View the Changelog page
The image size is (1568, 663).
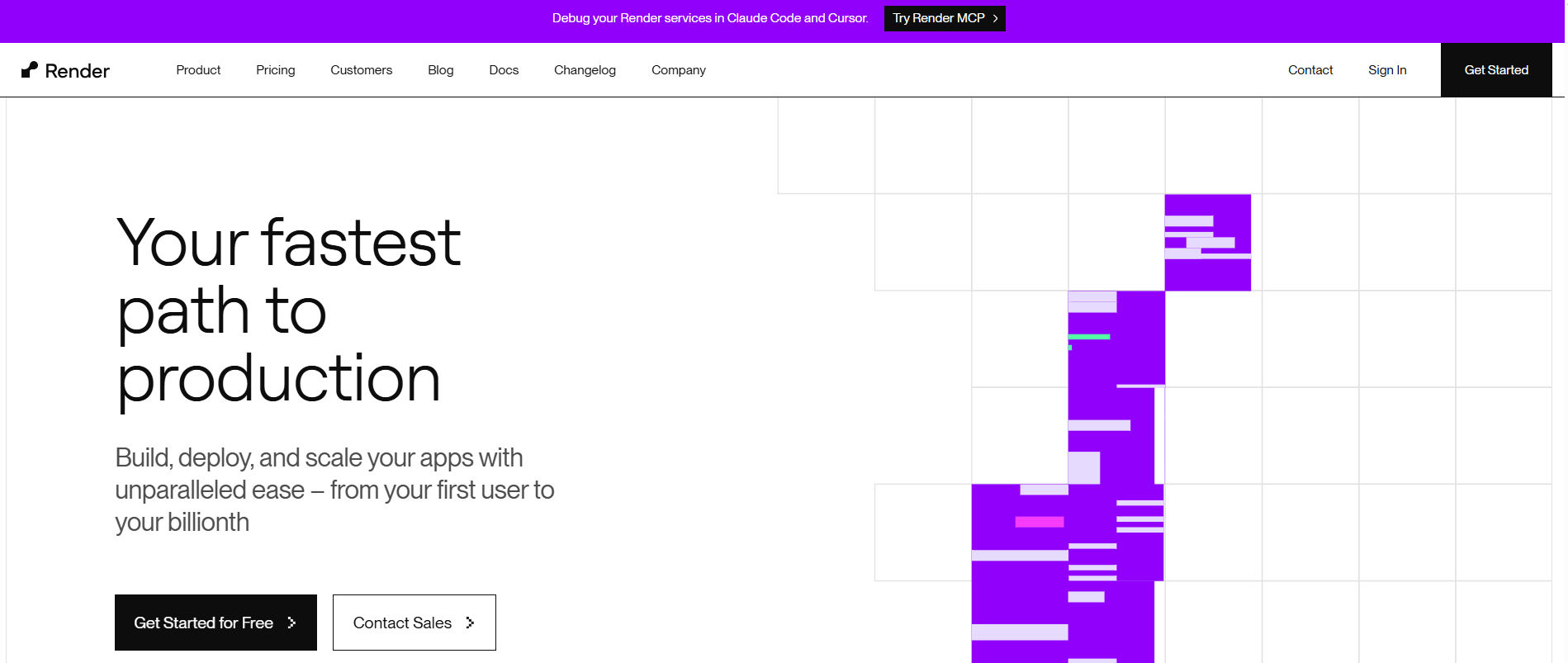pos(585,70)
